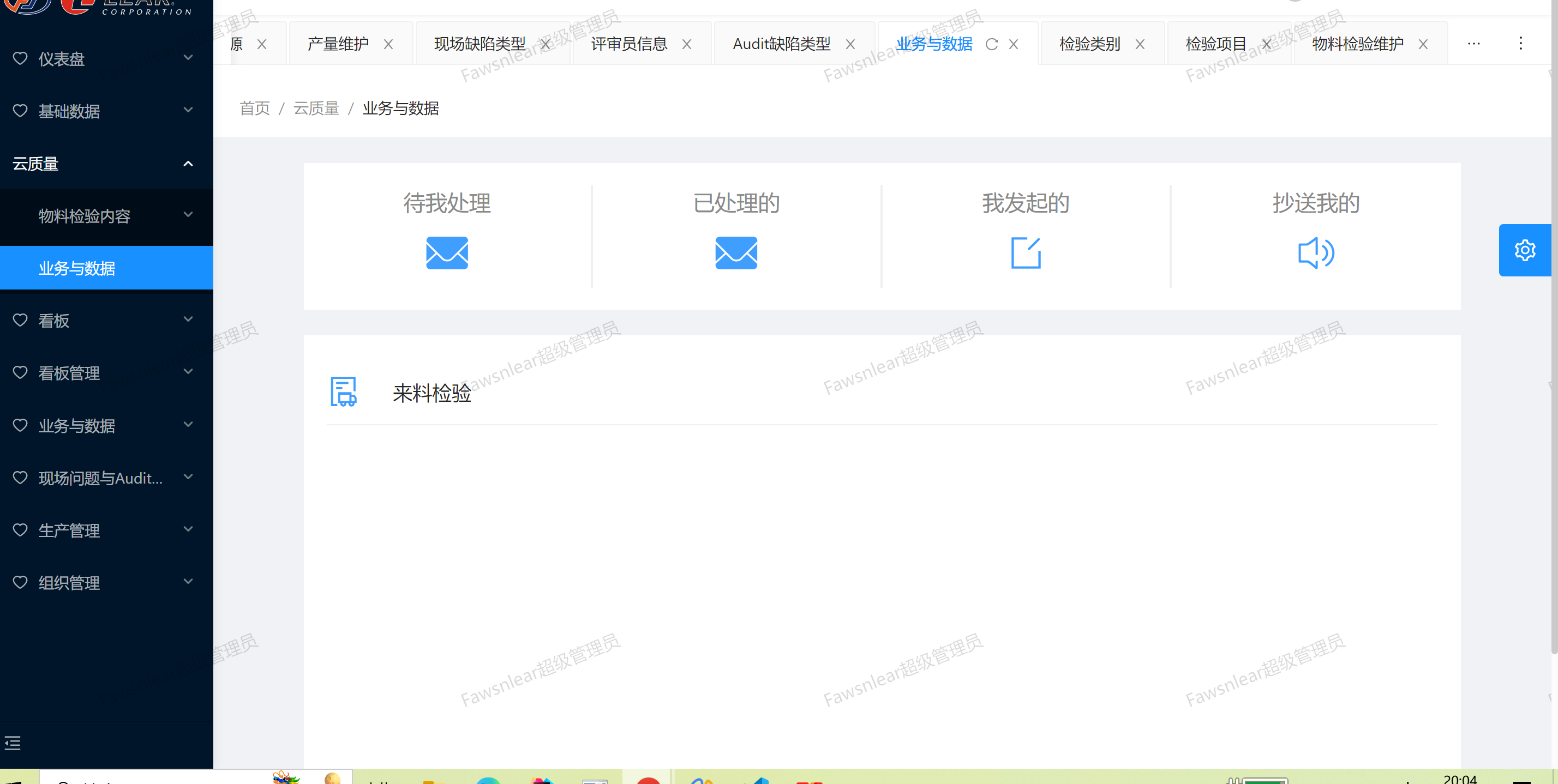Open the blue settings gear panel

pos(1525,250)
